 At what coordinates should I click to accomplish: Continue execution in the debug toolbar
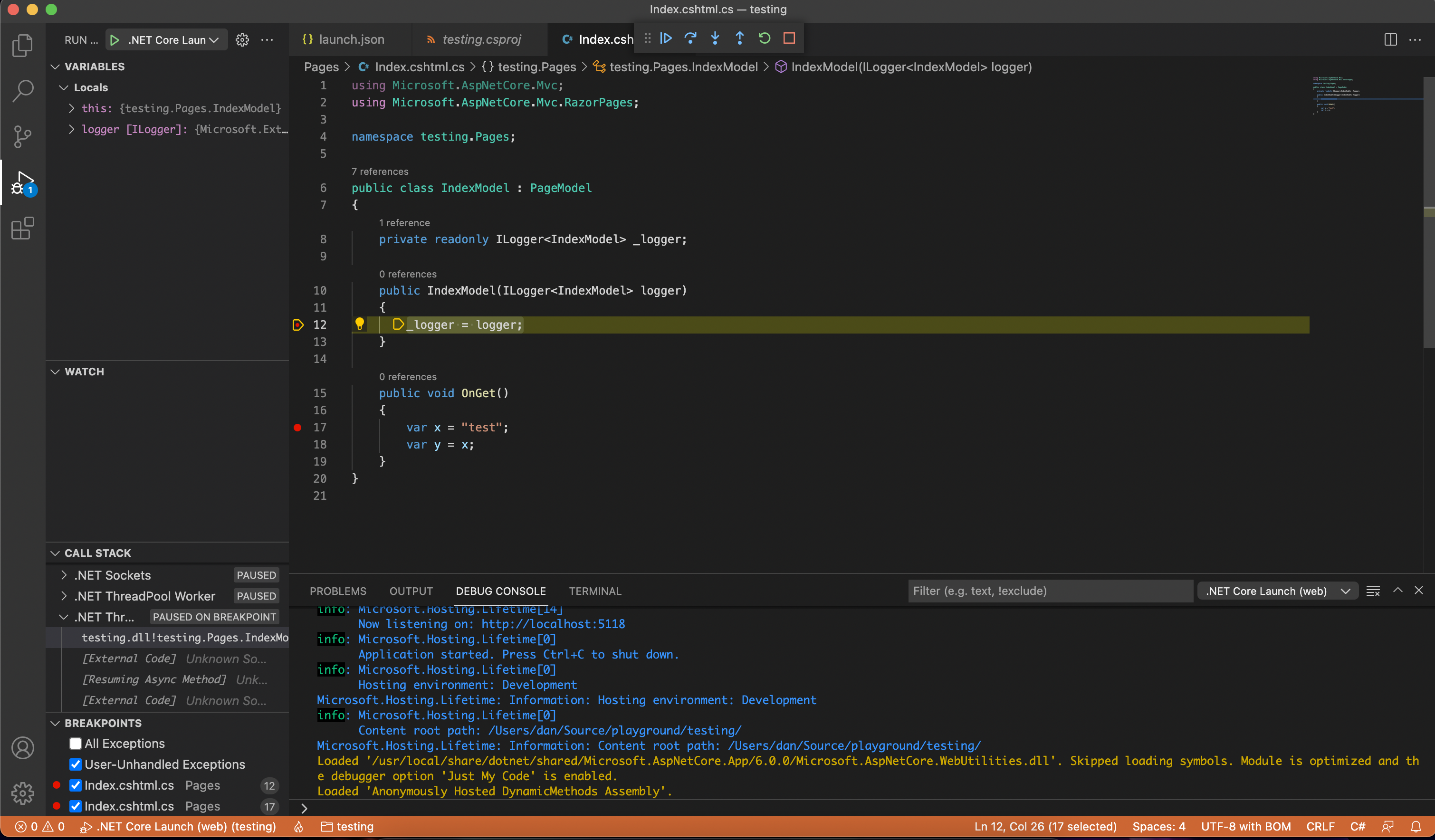click(x=666, y=38)
